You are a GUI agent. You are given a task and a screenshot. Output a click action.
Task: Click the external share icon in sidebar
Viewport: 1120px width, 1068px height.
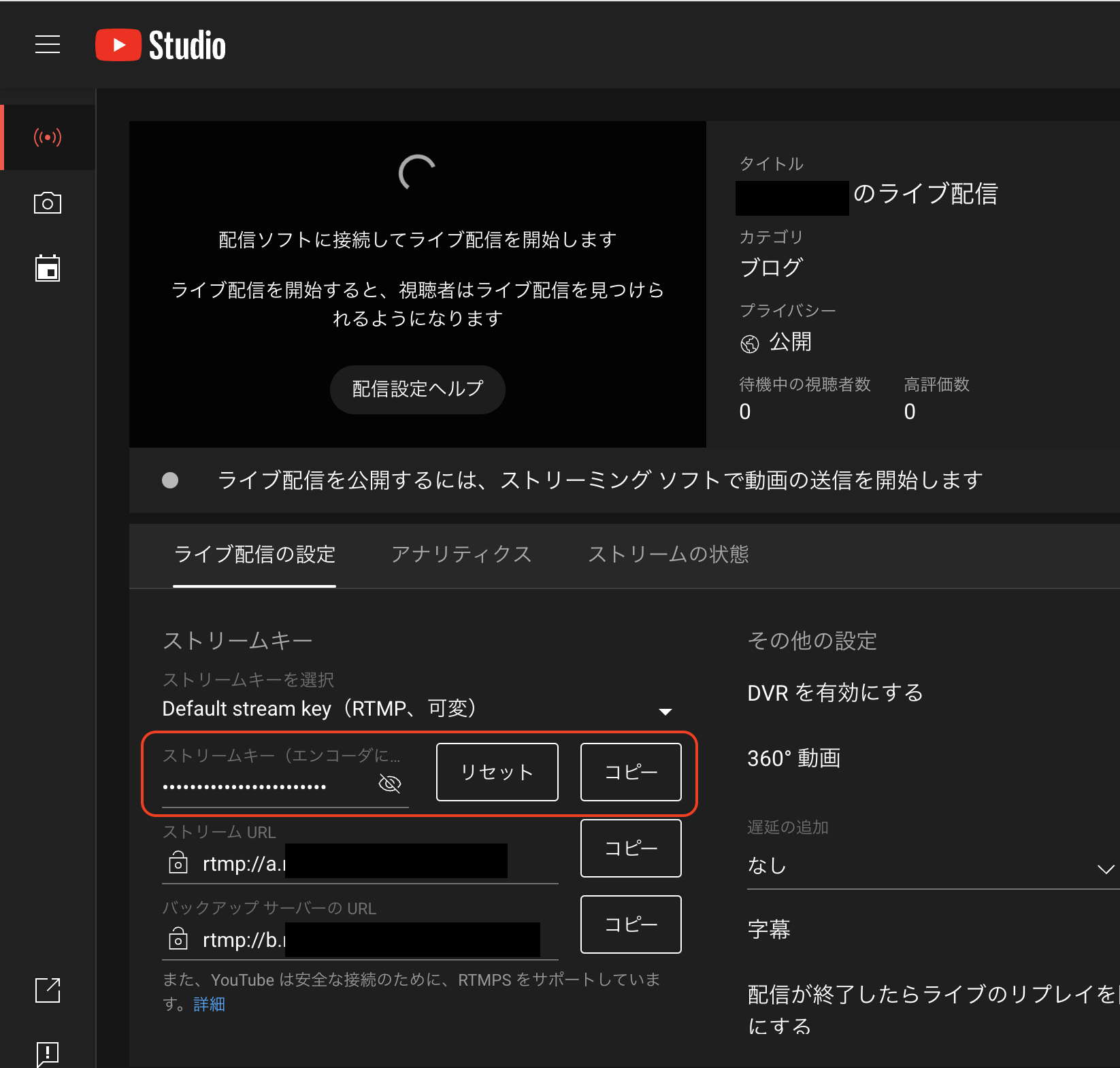tap(48, 990)
